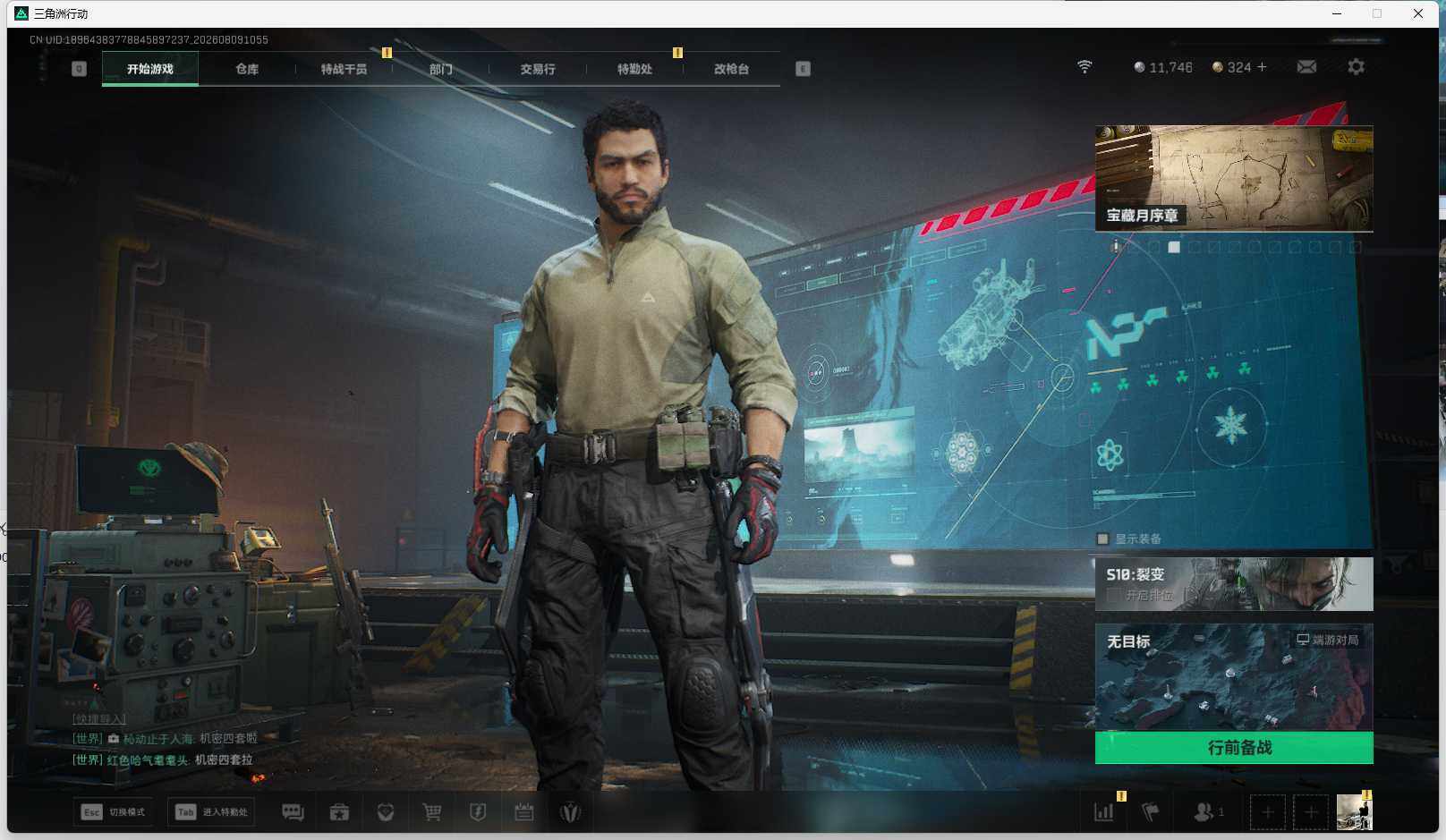Image resolution: width=1446 pixels, height=840 pixels.
Task: Open the 特勤处 tab
Action: pos(634,69)
